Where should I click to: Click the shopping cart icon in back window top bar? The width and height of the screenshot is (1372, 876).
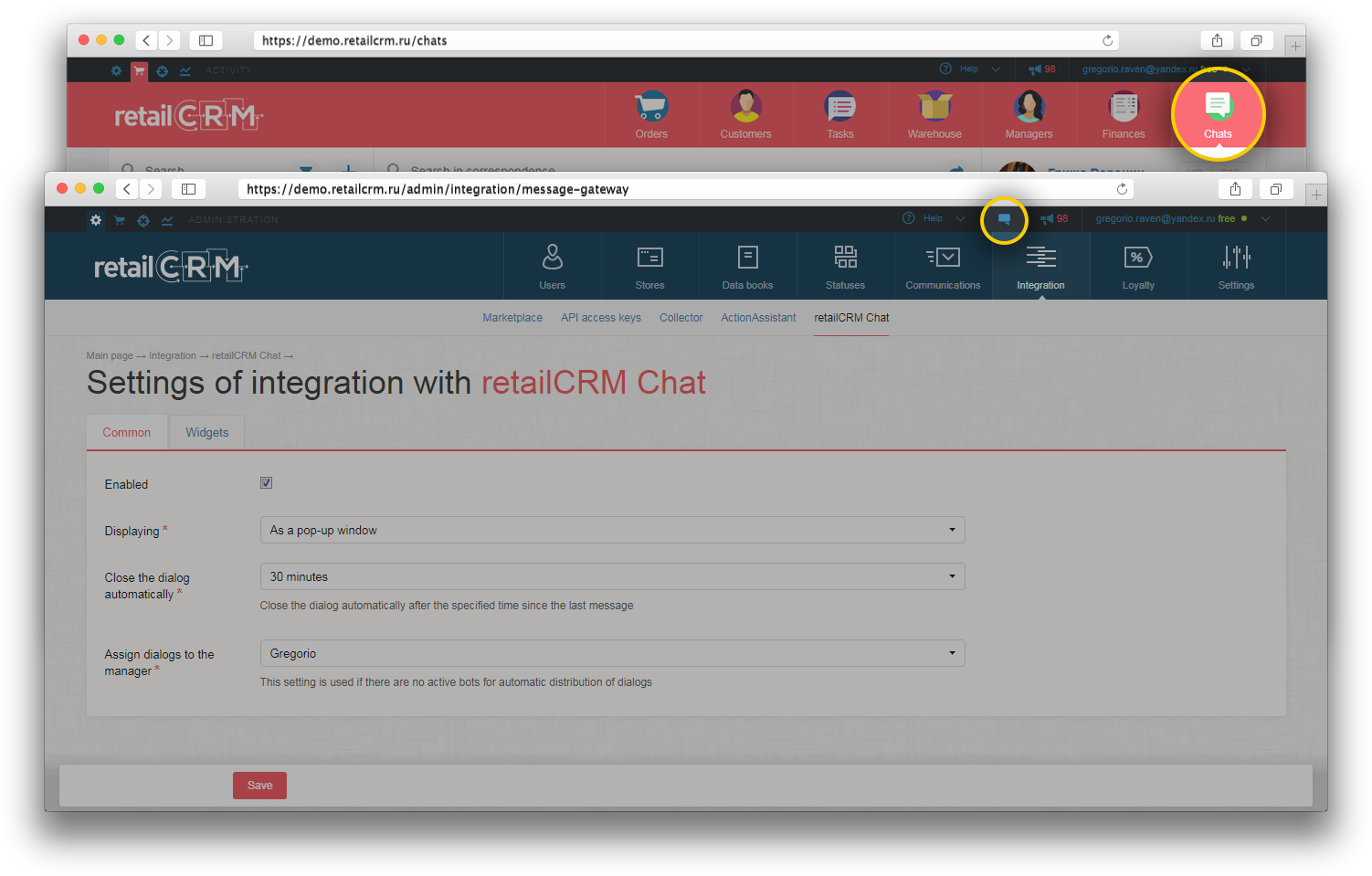(139, 70)
